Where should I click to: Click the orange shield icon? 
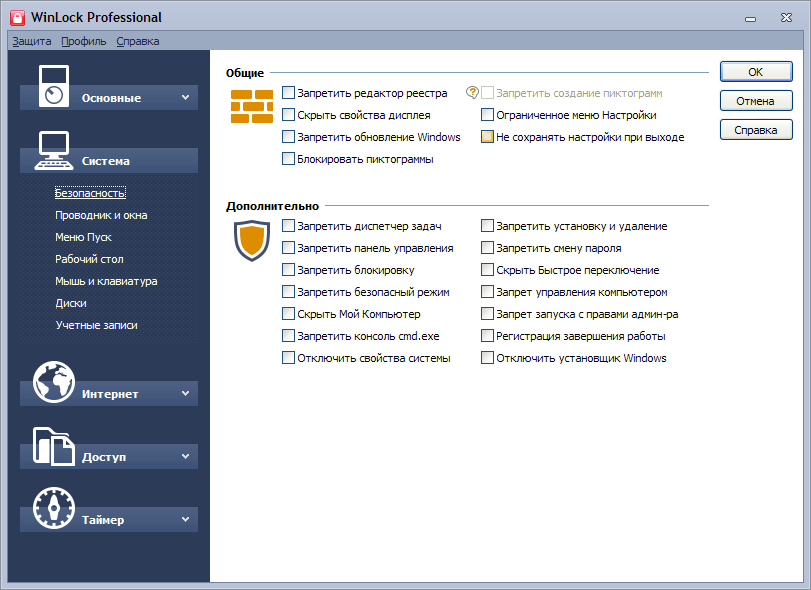tap(251, 241)
